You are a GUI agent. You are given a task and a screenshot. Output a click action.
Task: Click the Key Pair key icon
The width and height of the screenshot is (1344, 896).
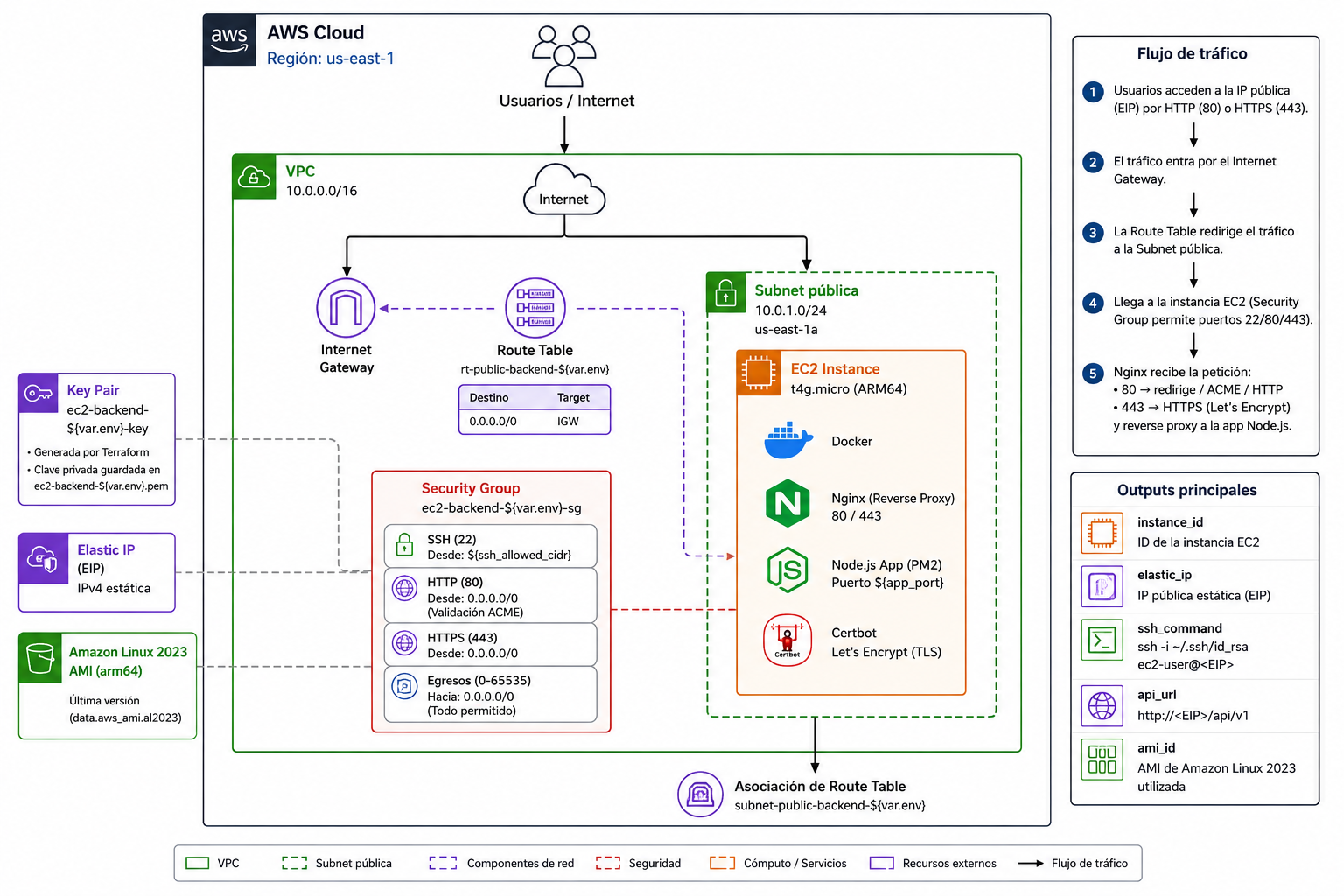(38, 394)
